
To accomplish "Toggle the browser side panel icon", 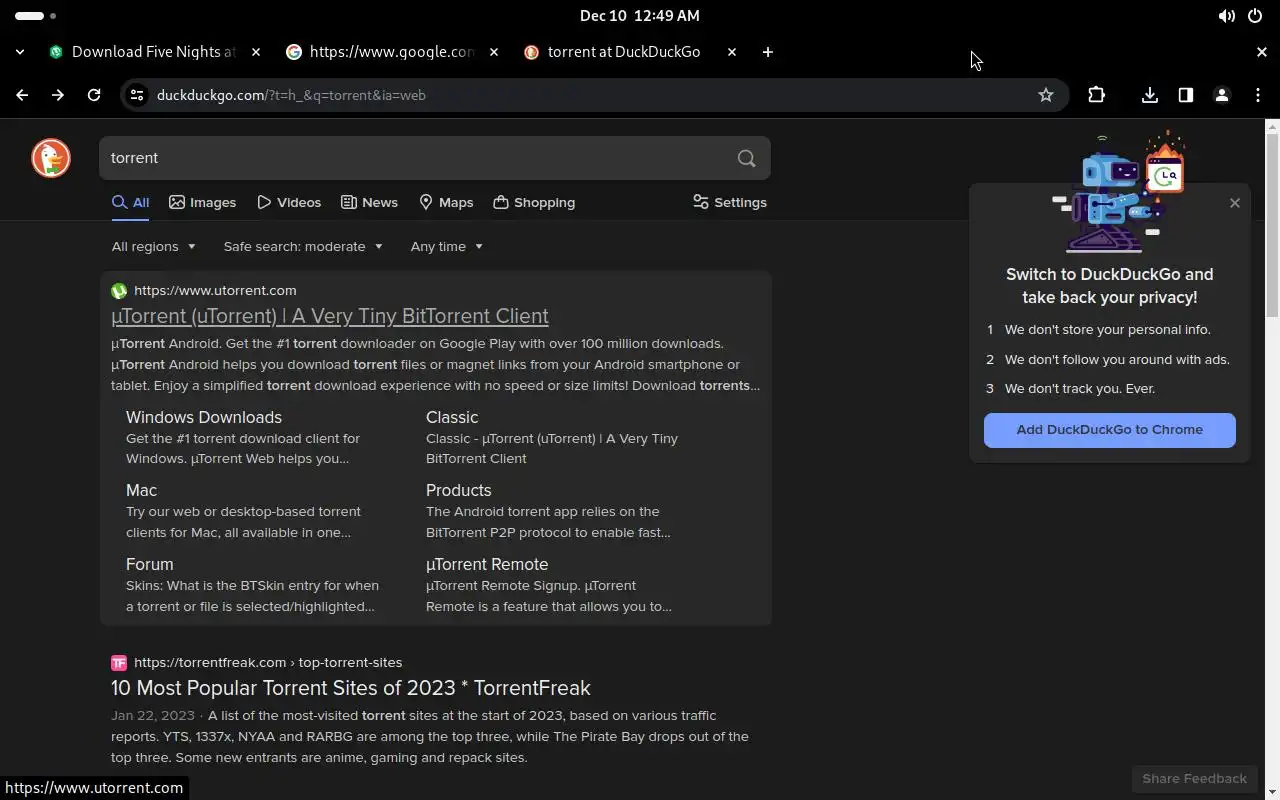I will 1186,95.
